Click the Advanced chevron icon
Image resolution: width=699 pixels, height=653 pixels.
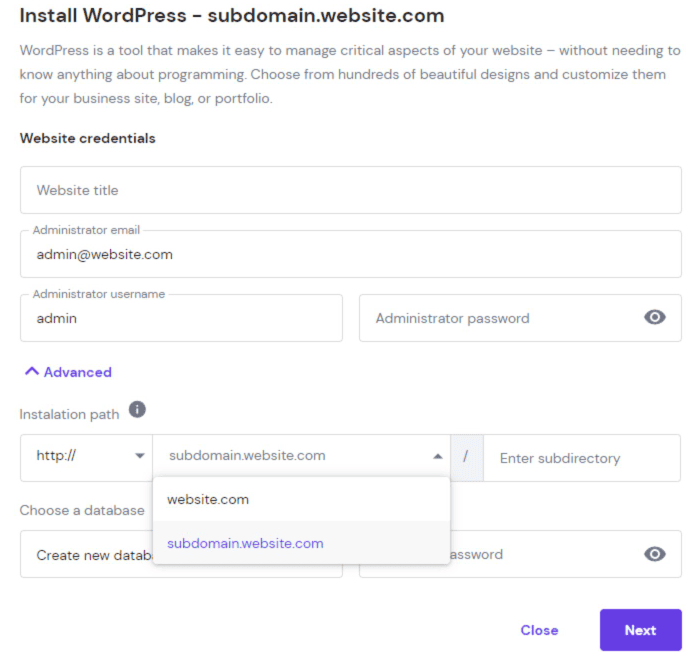tap(32, 372)
